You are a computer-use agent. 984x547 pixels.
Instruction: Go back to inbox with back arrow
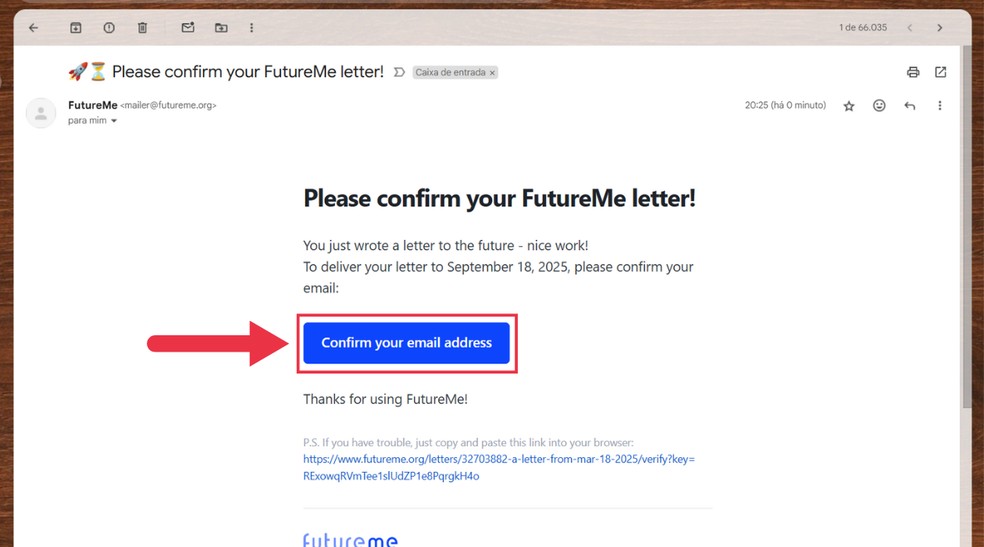coord(34,28)
